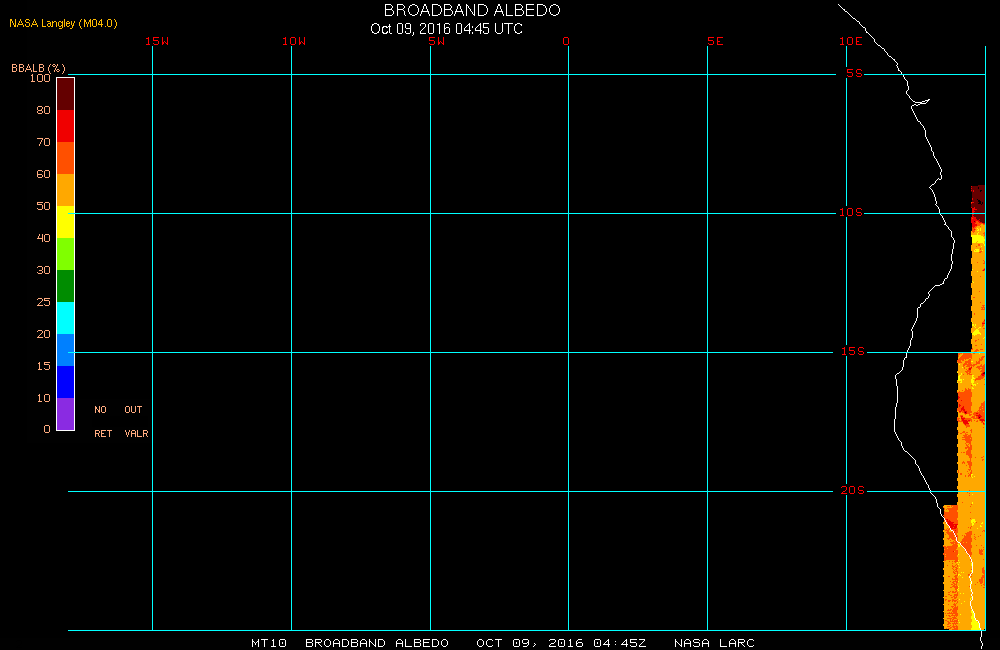Click the NO RET legend label
This screenshot has height=650, width=1000.
pos(103,422)
